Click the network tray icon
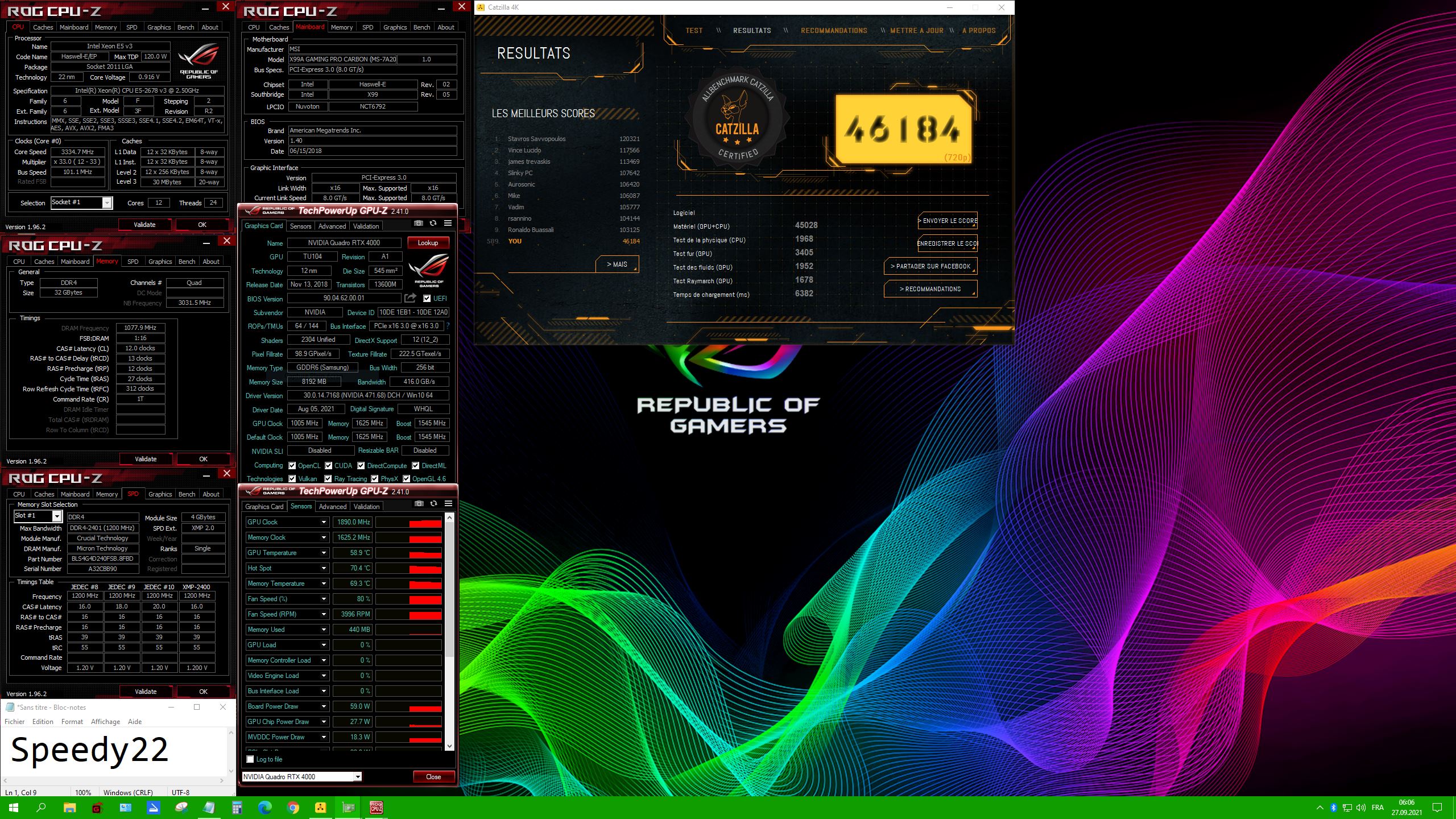This screenshot has height=819, width=1456. pos(1347,808)
